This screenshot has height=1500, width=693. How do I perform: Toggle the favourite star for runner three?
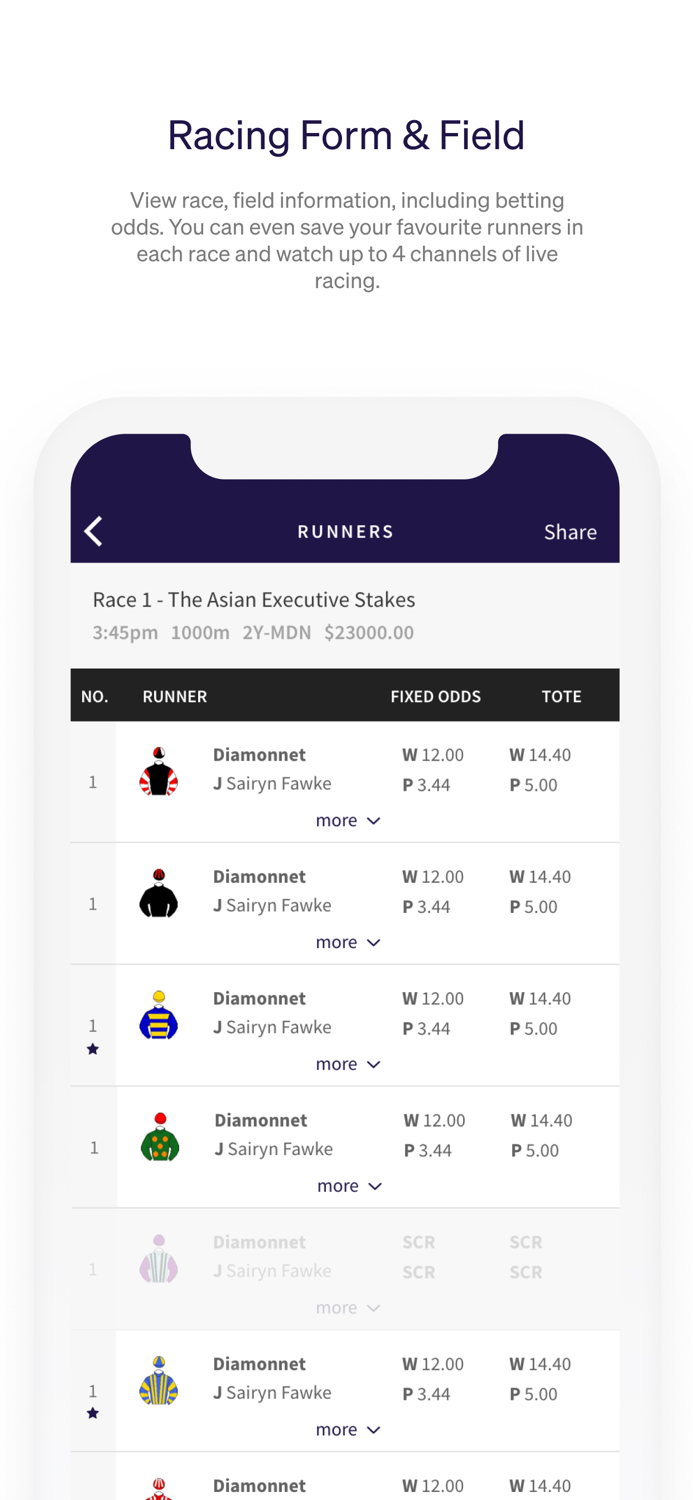click(x=92, y=1049)
